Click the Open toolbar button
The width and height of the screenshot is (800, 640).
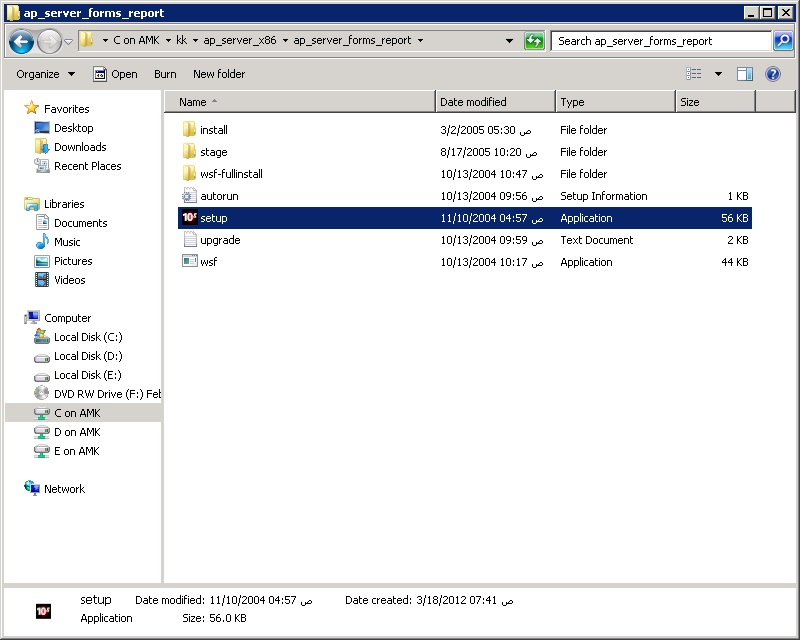[x=115, y=74]
